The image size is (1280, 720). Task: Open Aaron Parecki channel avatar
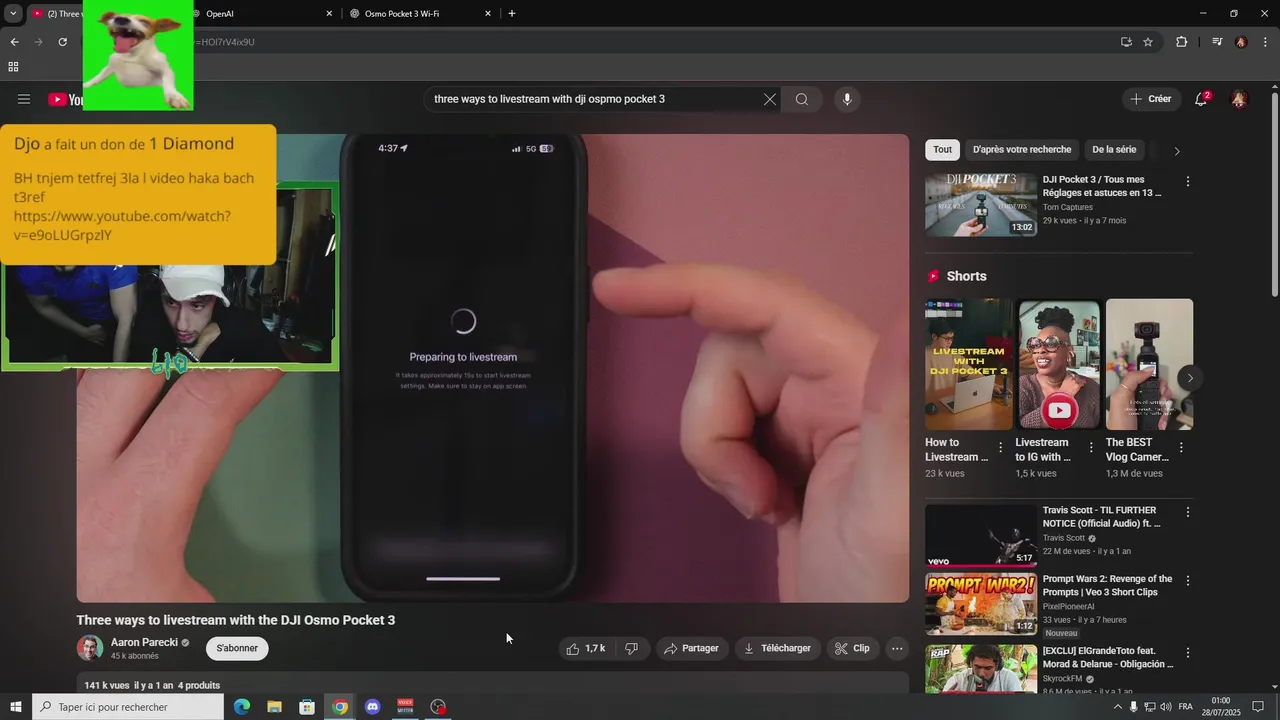pyautogui.click(x=90, y=648)
